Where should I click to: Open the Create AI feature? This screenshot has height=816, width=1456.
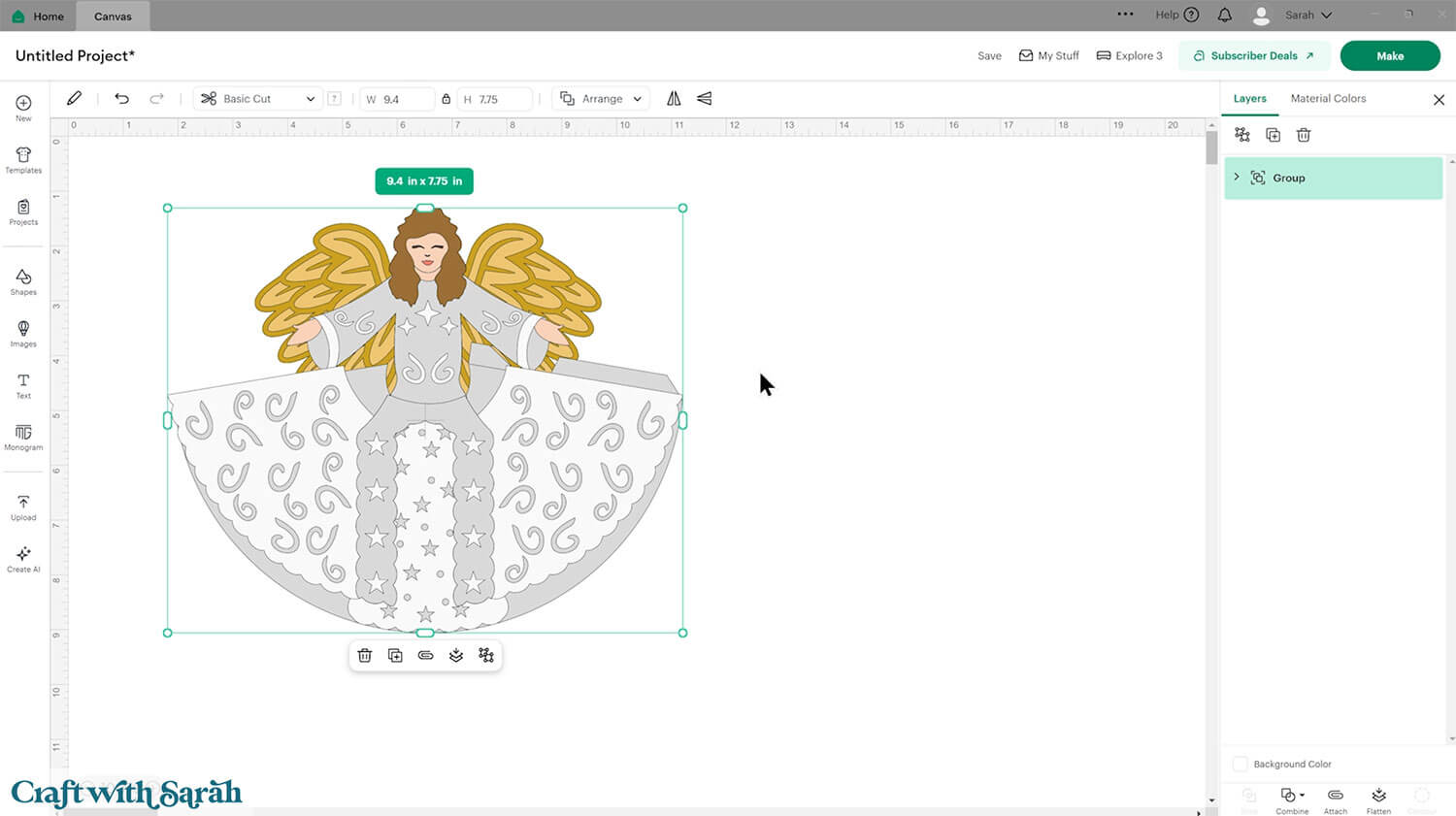22,557
